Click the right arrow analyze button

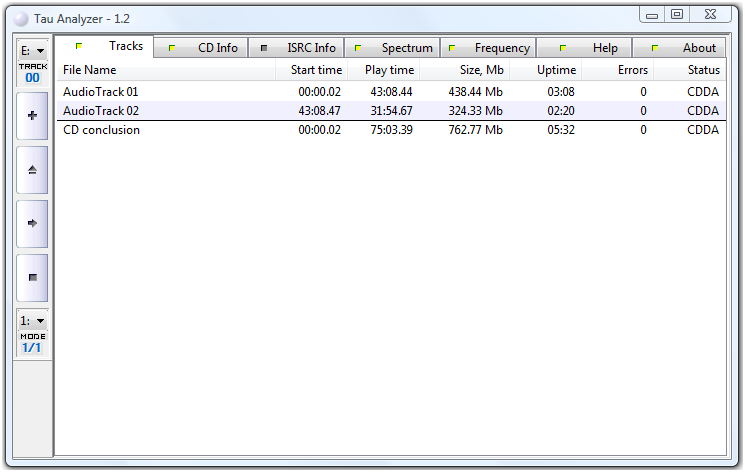(x=32, y=224)
